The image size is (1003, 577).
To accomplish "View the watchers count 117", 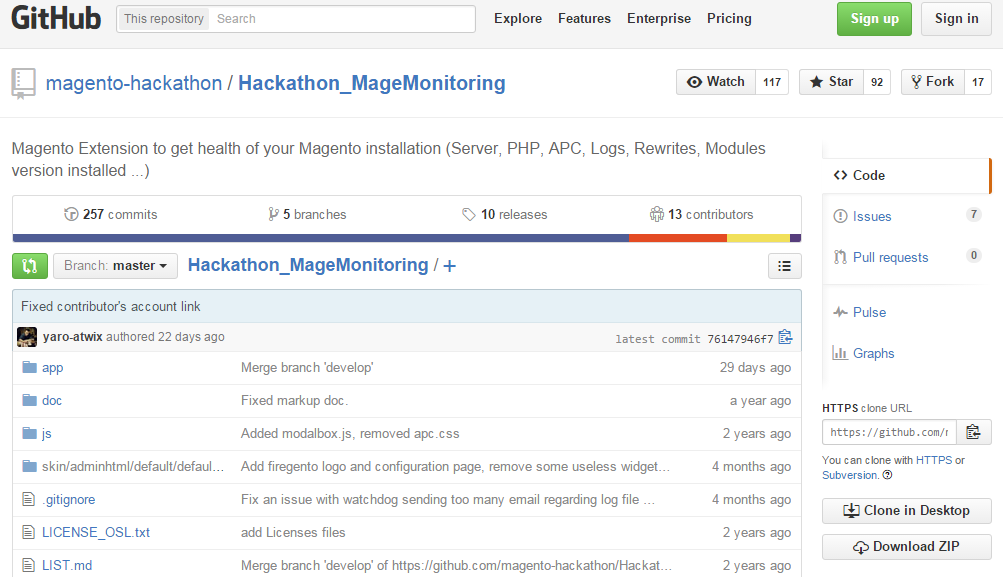I will [772, 82].
